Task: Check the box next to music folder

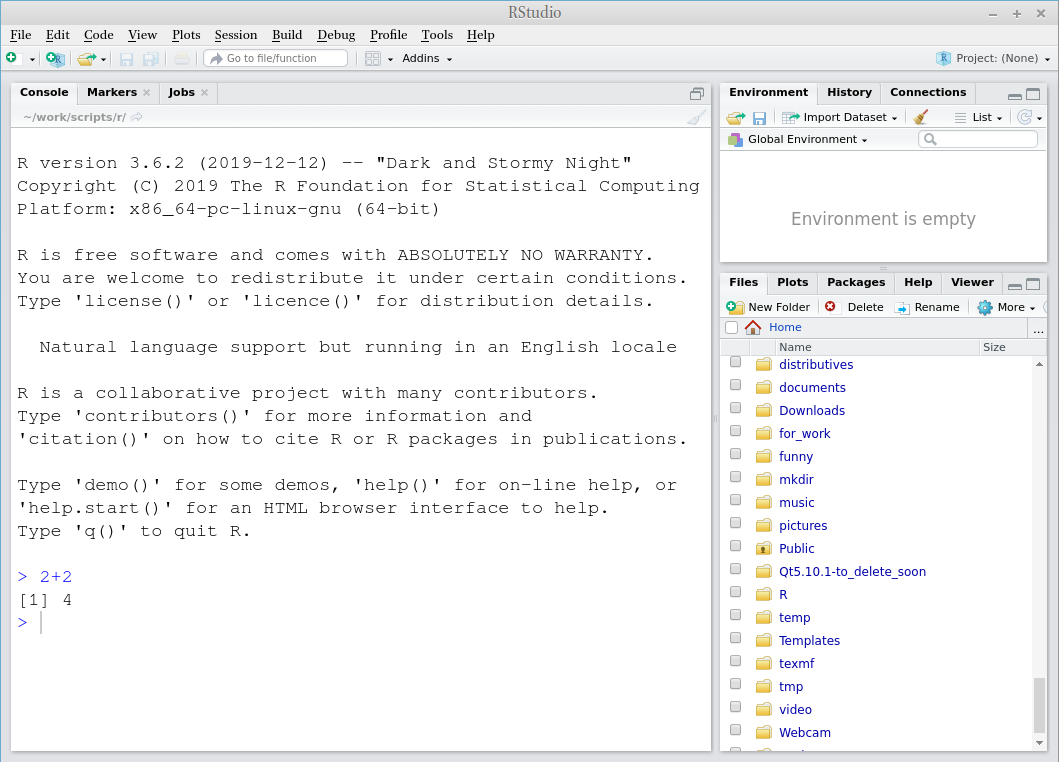Action: [x=735, y=500]
